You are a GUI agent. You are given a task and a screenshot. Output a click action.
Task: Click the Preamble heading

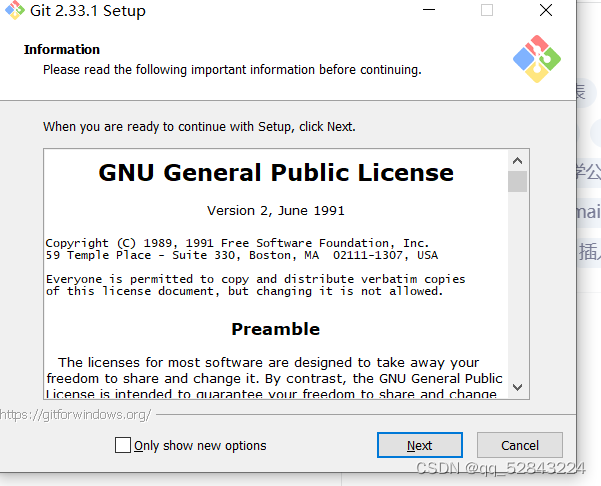(276, 329)
